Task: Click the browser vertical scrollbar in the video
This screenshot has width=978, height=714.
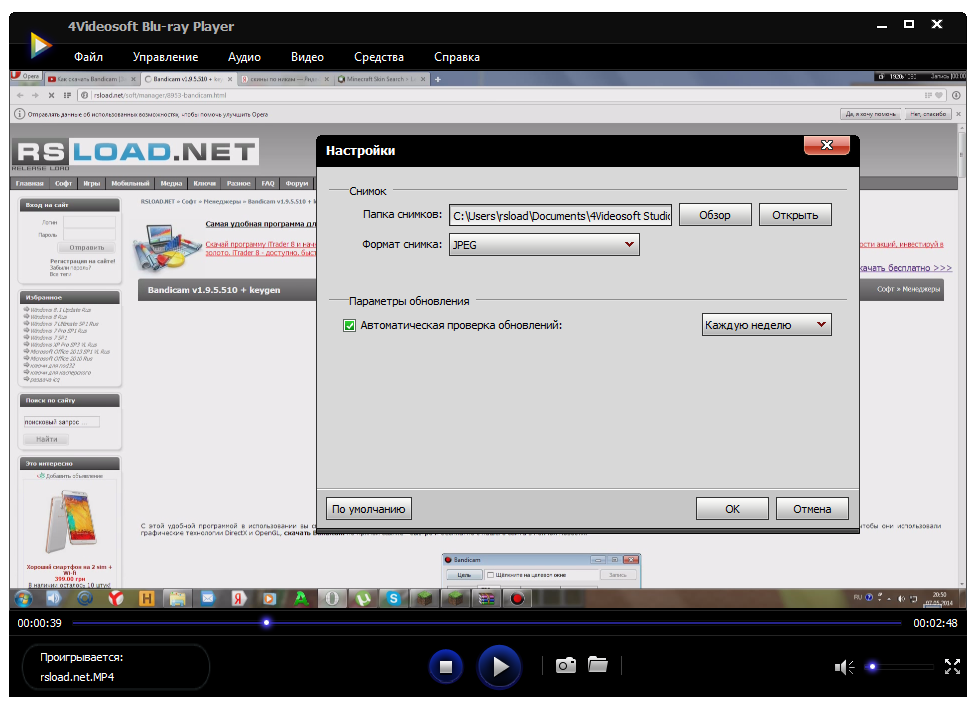Action: coord(961,354)
